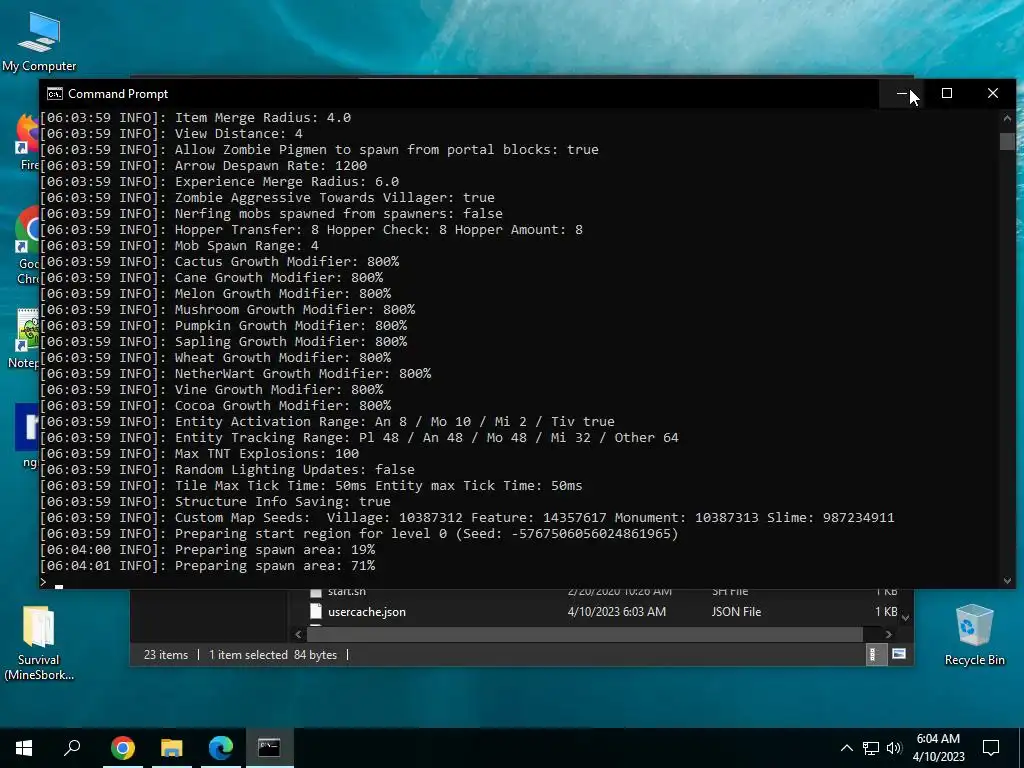Click the 'Max TNT Explosions: 100' log line
Viewport: 1024px width, 768px height.
[199, 453]
